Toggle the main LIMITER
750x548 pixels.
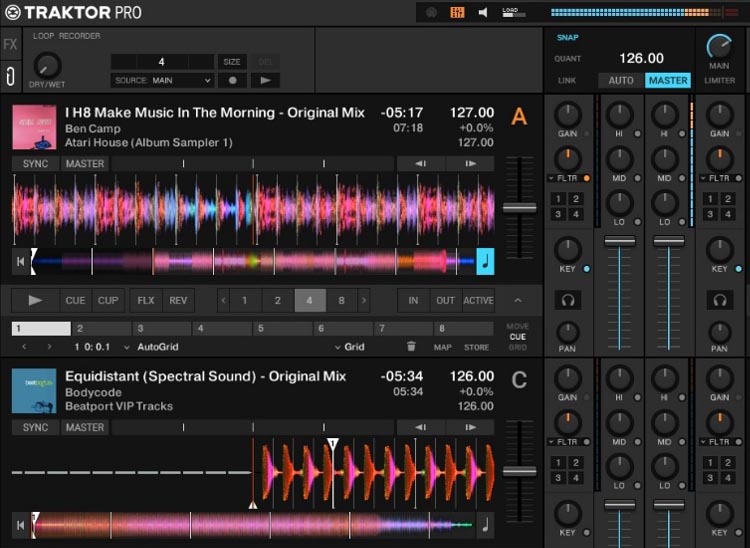point(719,80)
